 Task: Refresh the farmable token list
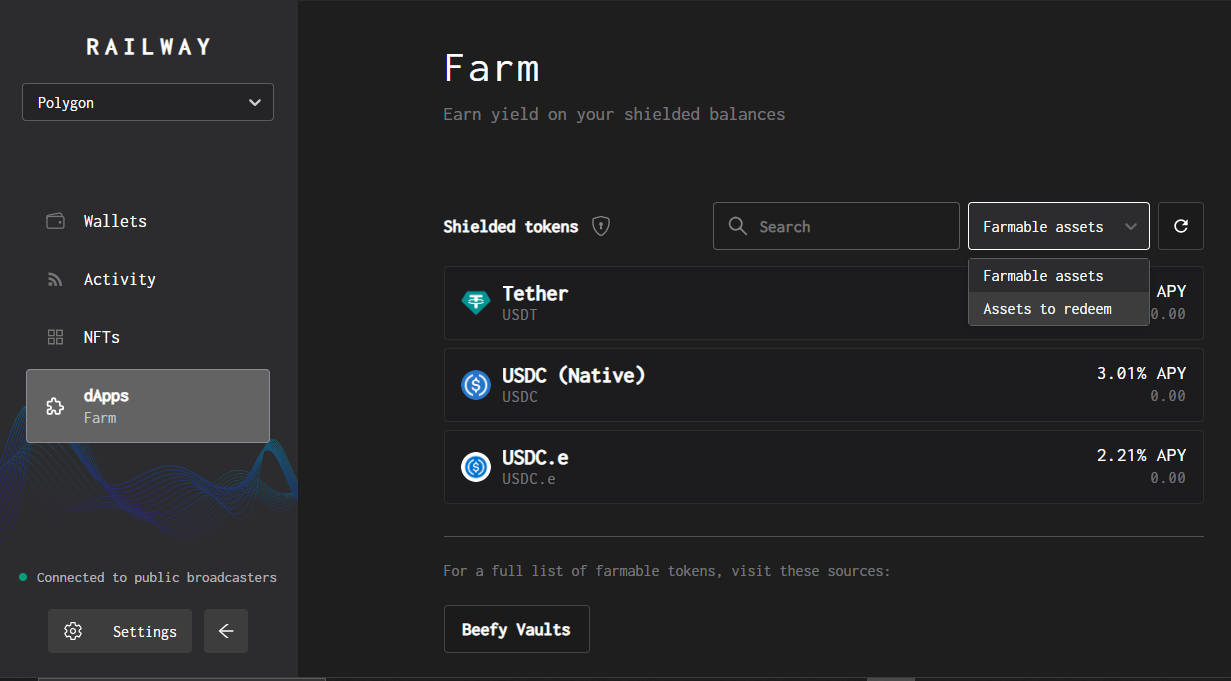1180,226
